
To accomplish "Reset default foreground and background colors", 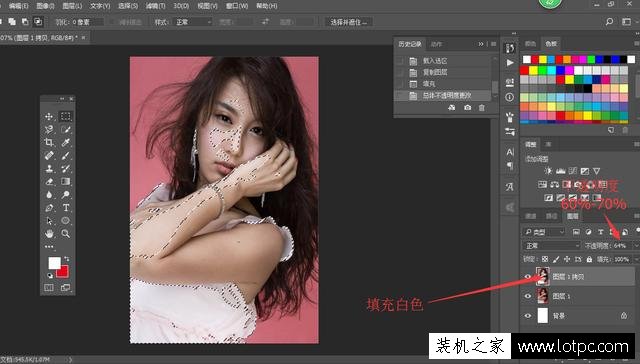I will (50, 275).
